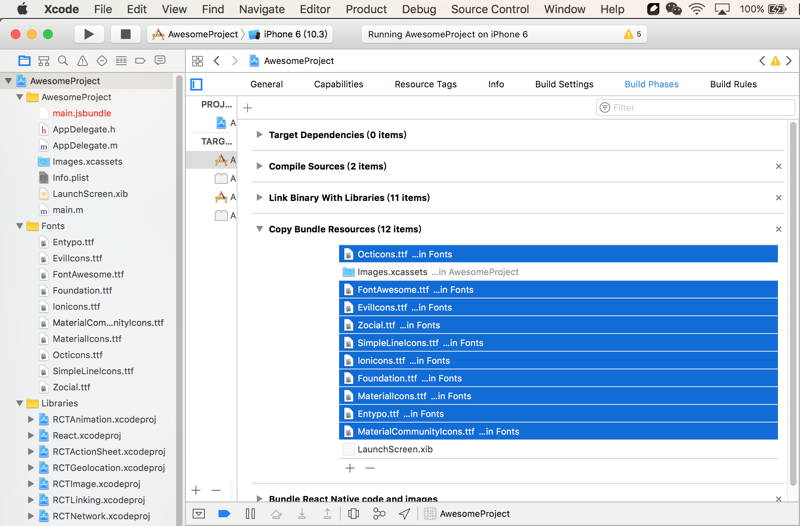
Task: Select Images.xcassets in Copy Bundle Resources
Action: click(x=558, y=272)
